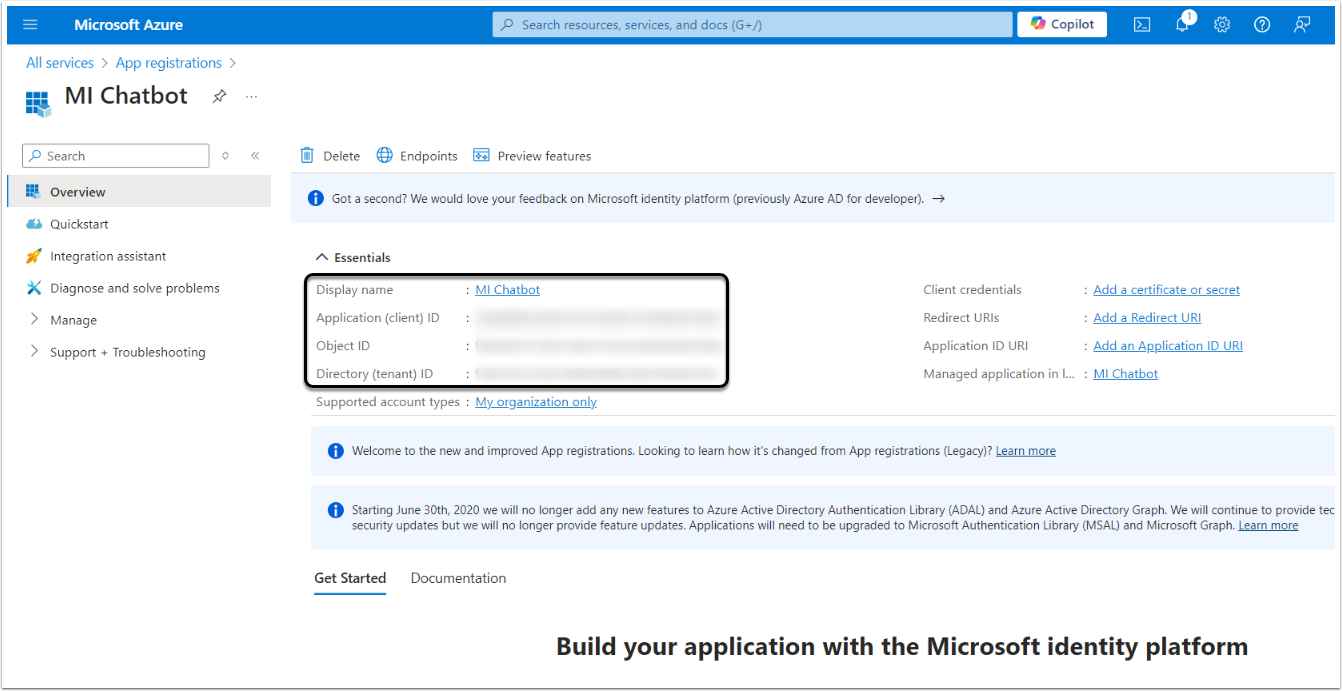Launch Copilot from the top bar
This screenshot has height=691, width=1342.
coord(1062,25)
